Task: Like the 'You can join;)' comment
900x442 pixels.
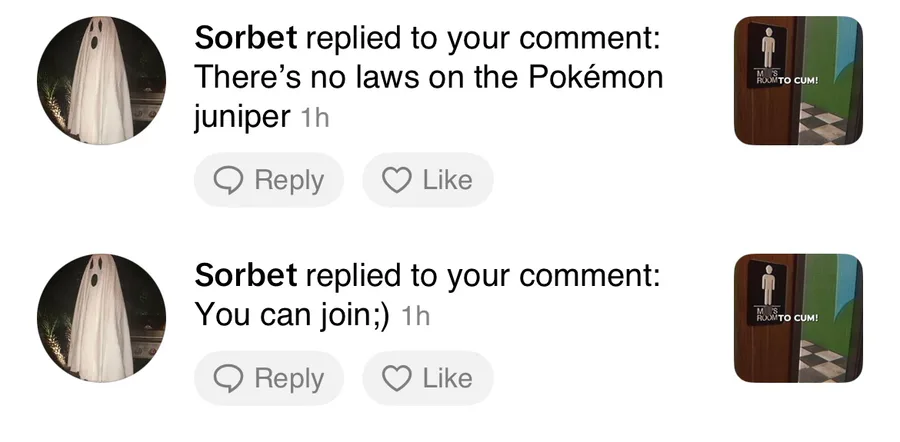Action: pyautogui.click(x=428, y=379)
